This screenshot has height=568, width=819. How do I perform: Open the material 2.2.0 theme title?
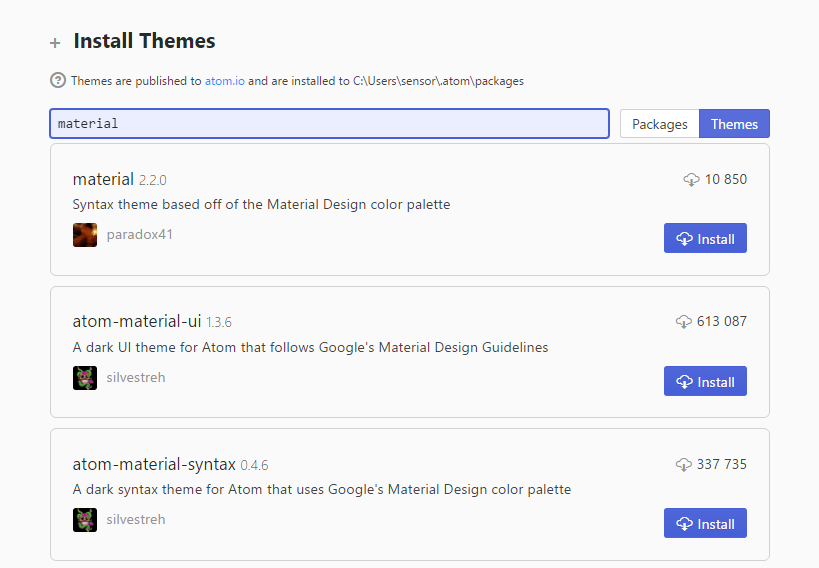pos(103,179)
